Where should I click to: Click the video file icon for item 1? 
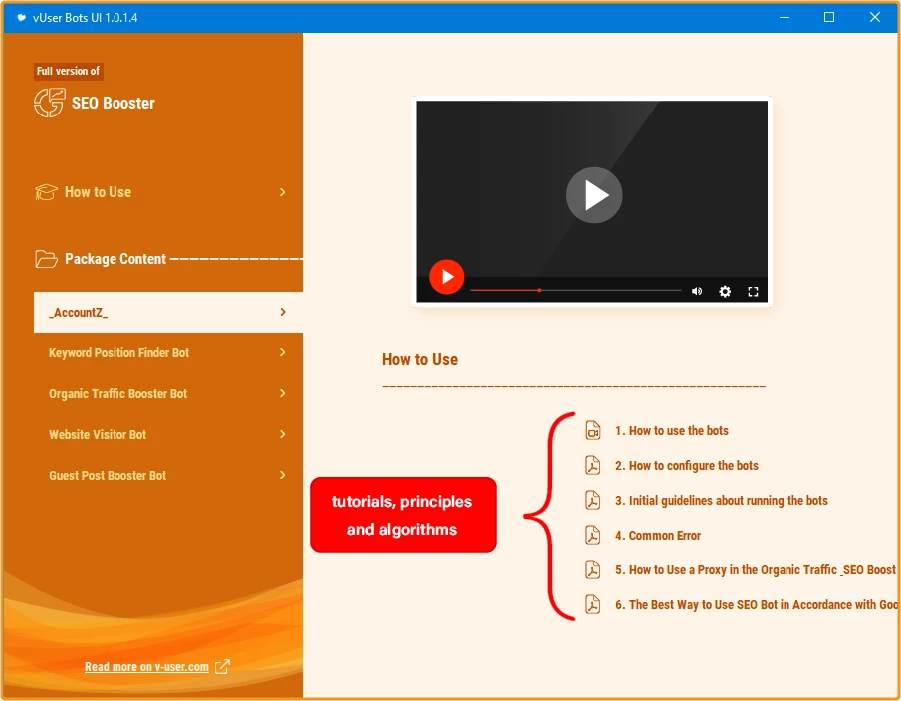pyautogui.click(x=592, y=430)
